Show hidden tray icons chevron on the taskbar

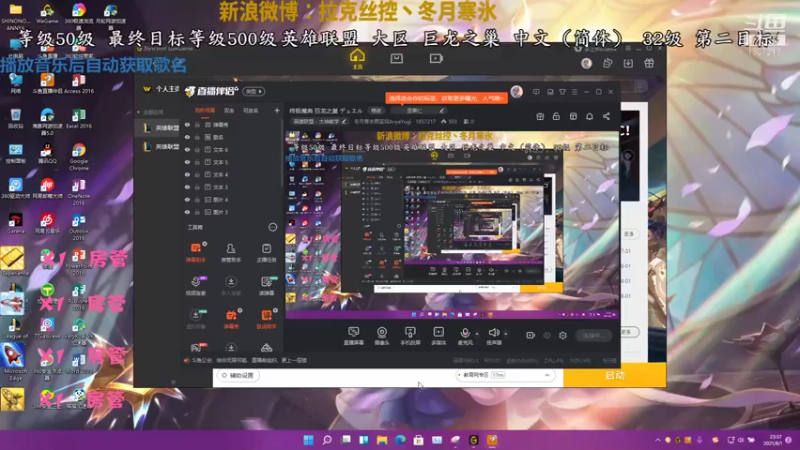[658, 440]
